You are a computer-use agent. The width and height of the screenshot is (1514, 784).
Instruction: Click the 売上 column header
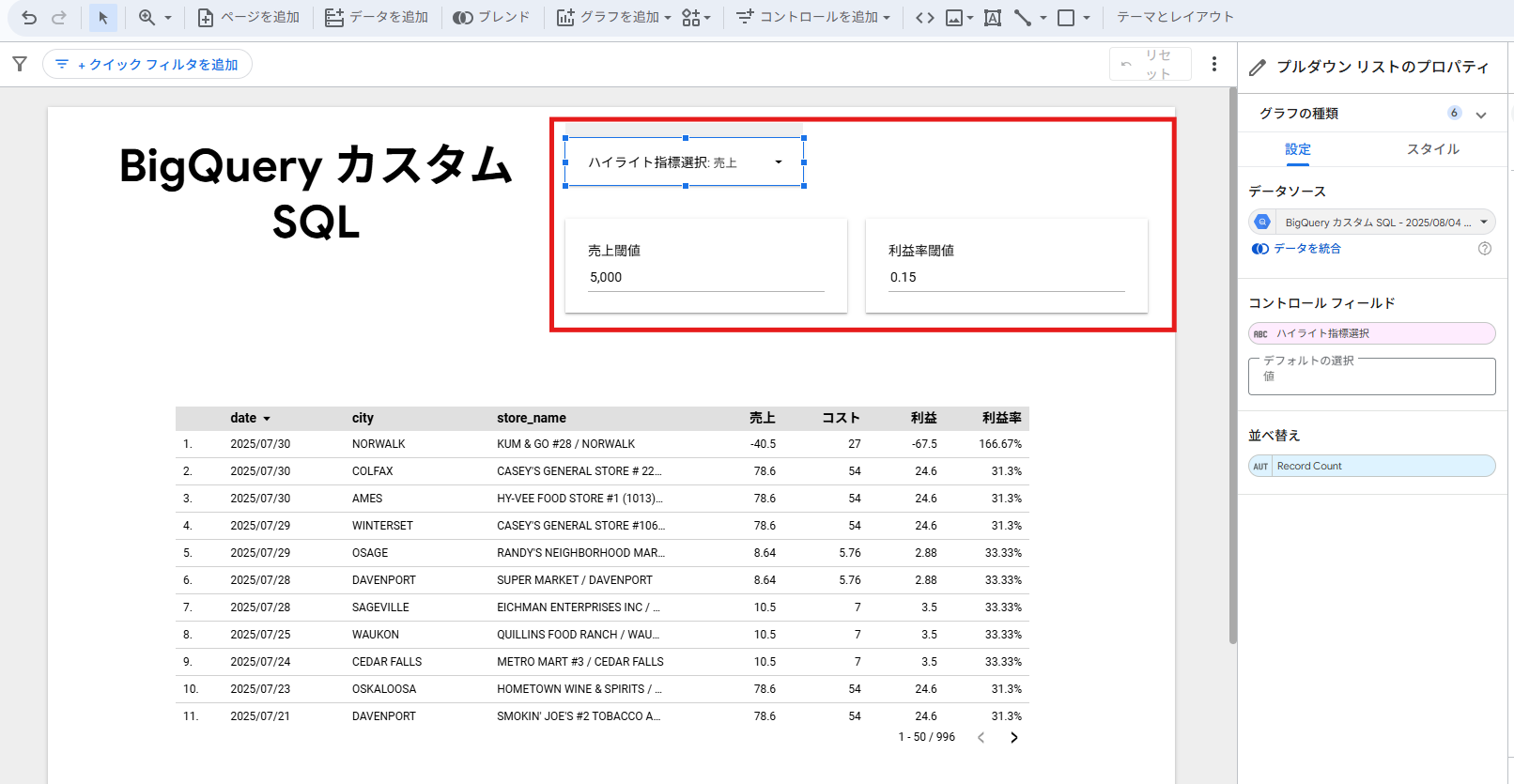pyautogui.click(x=763, y=418)
